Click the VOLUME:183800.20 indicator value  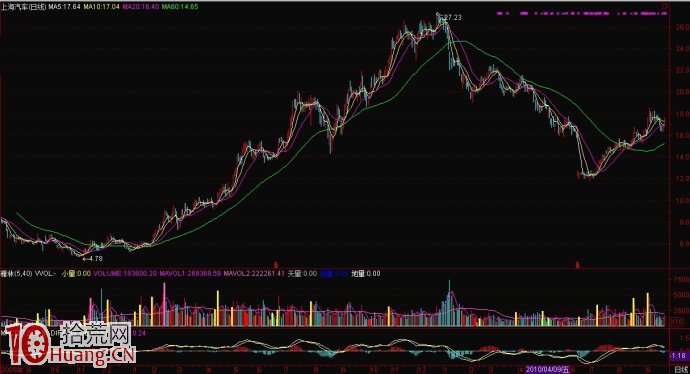coord(125,274)
